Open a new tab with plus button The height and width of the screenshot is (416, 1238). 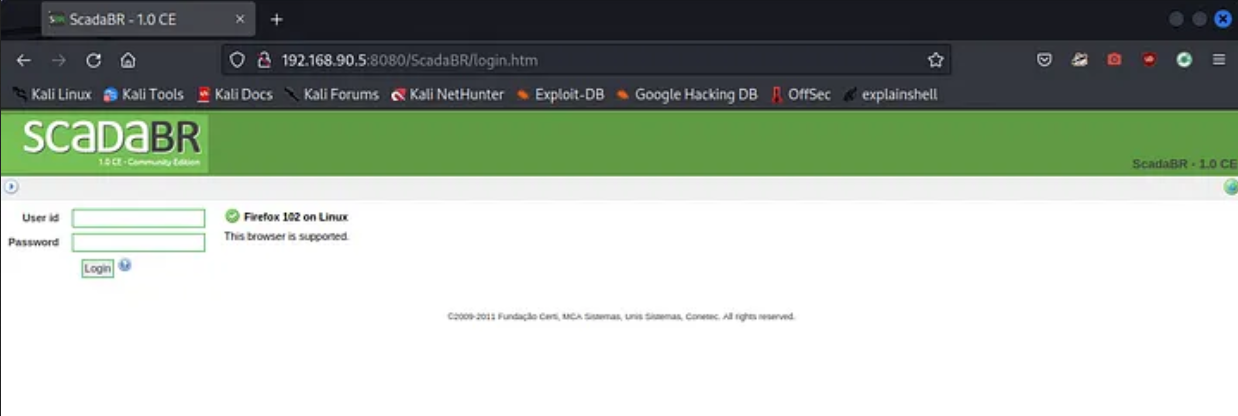point(277,20)
